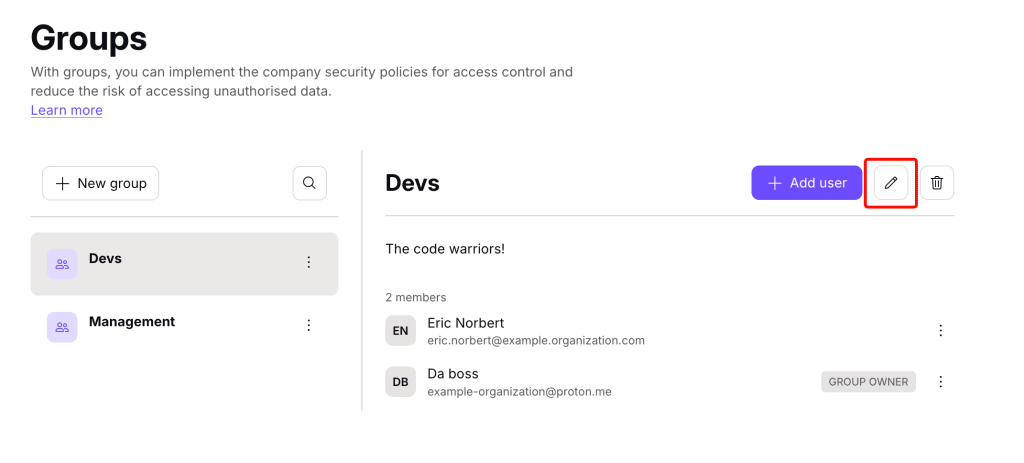Click the '2 members' count label
This screenshot has width=1024, height=463.
click(416, 297)
